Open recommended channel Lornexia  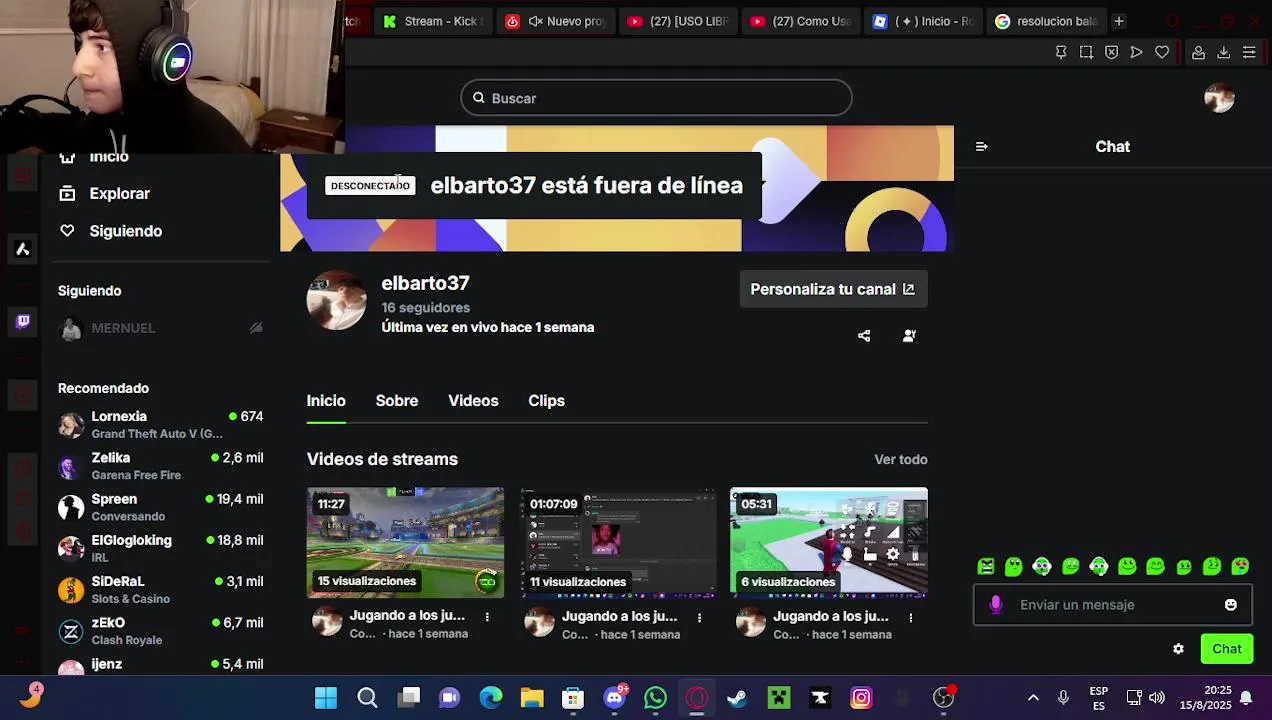(160, 425)
